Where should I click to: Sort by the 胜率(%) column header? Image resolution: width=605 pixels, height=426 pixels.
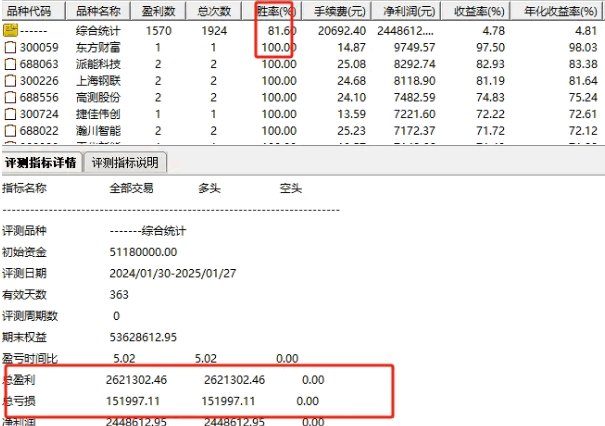(274, 11)
